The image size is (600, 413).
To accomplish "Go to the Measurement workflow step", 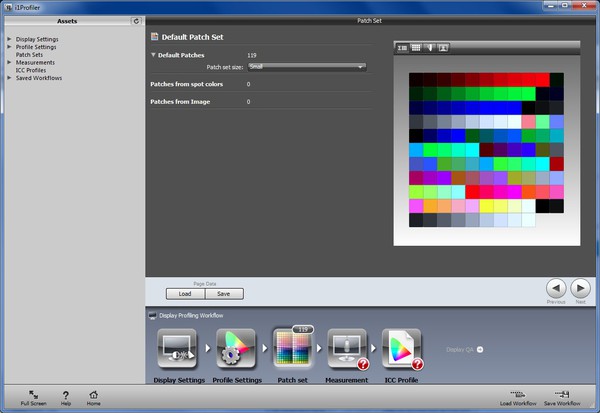I will 347,349.
